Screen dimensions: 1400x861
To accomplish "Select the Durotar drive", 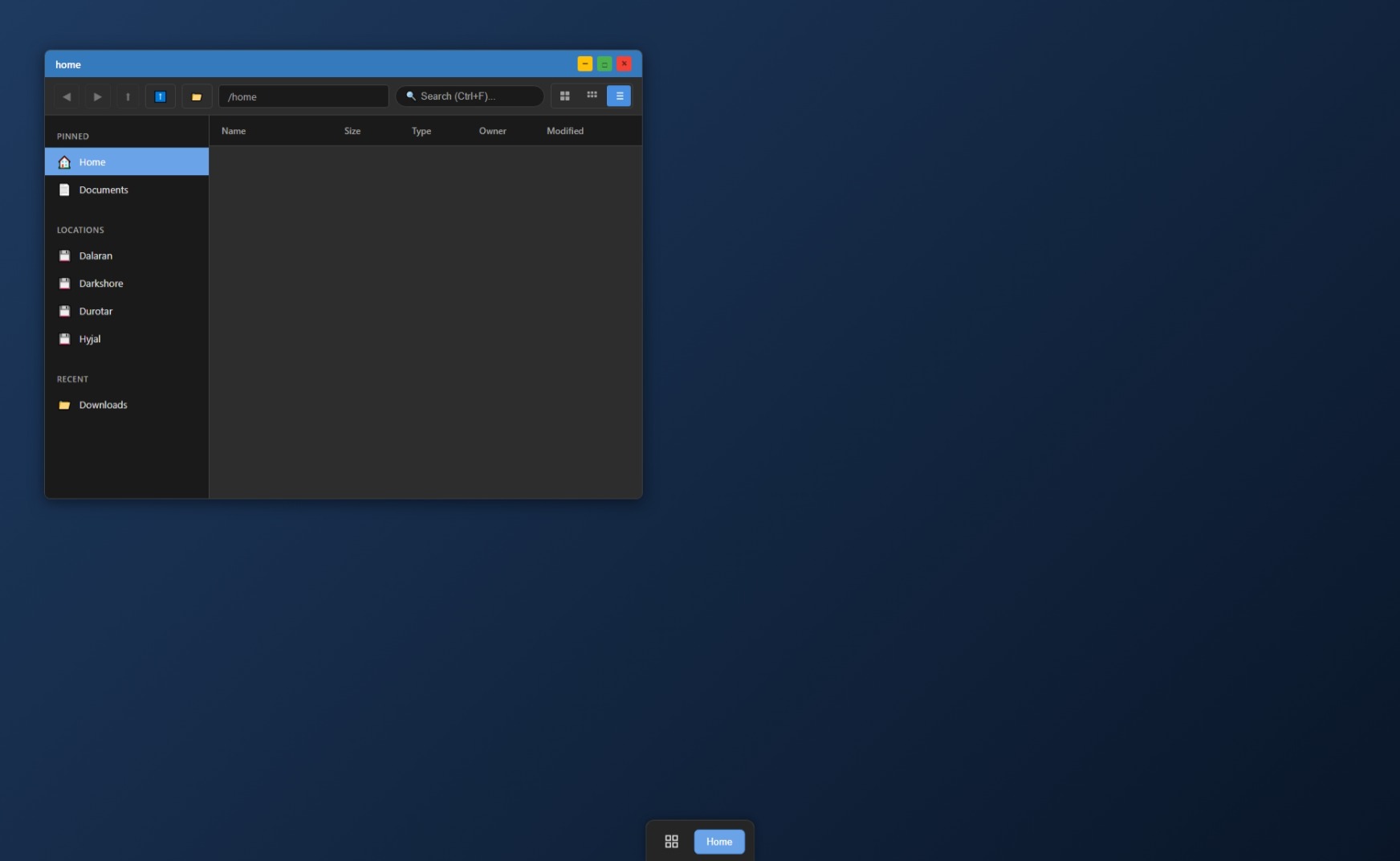I will coord(96,311).
